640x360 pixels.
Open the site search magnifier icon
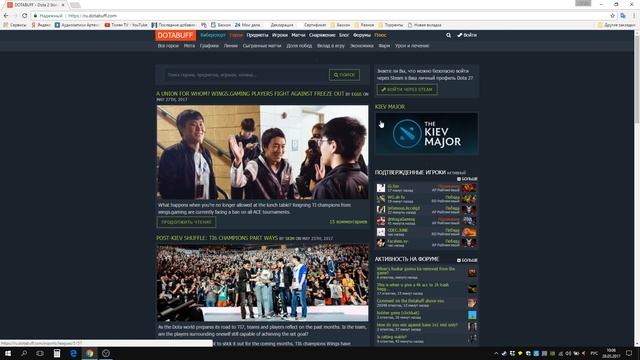point(449,35)
